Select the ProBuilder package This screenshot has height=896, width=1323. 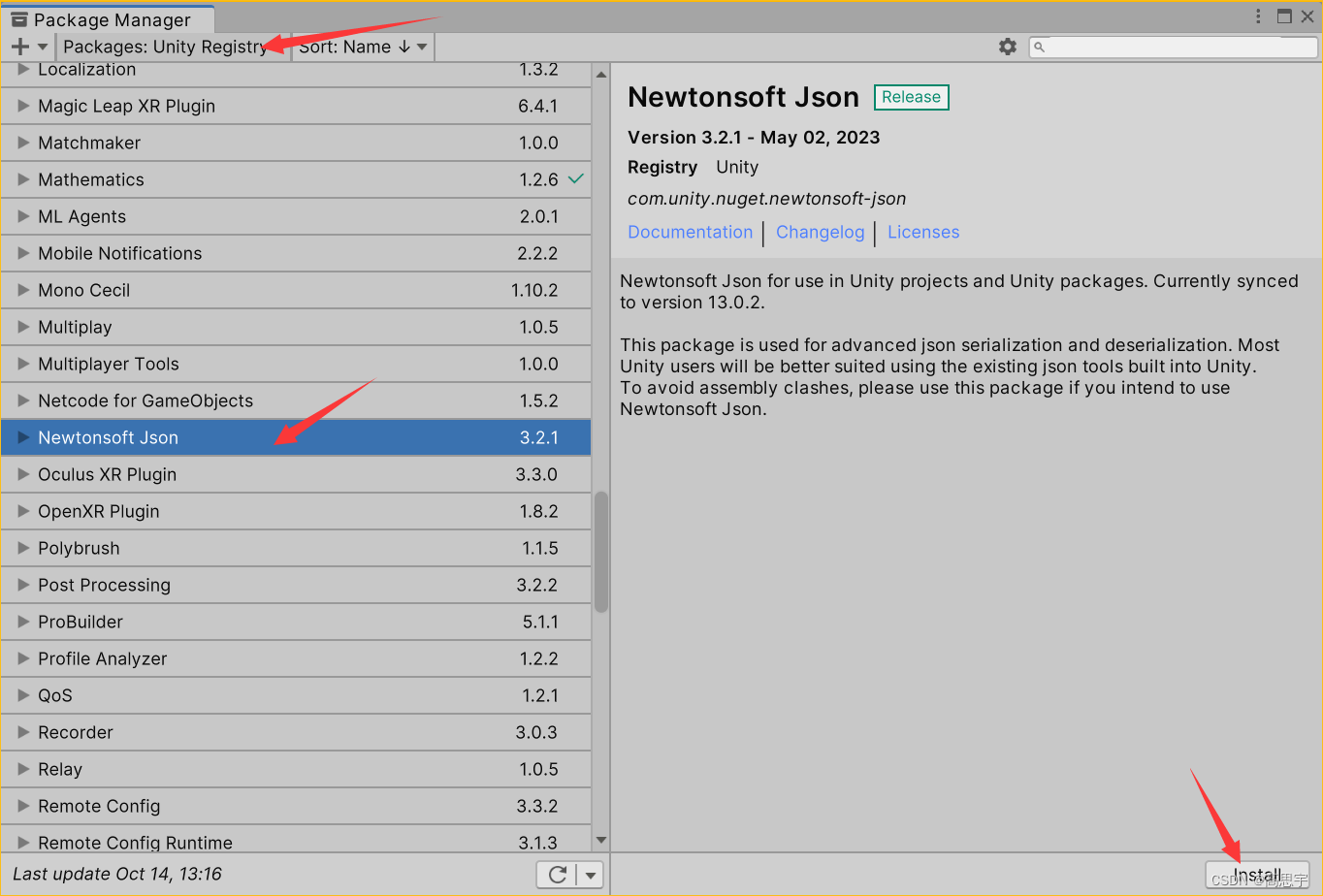tap(296, 622)
